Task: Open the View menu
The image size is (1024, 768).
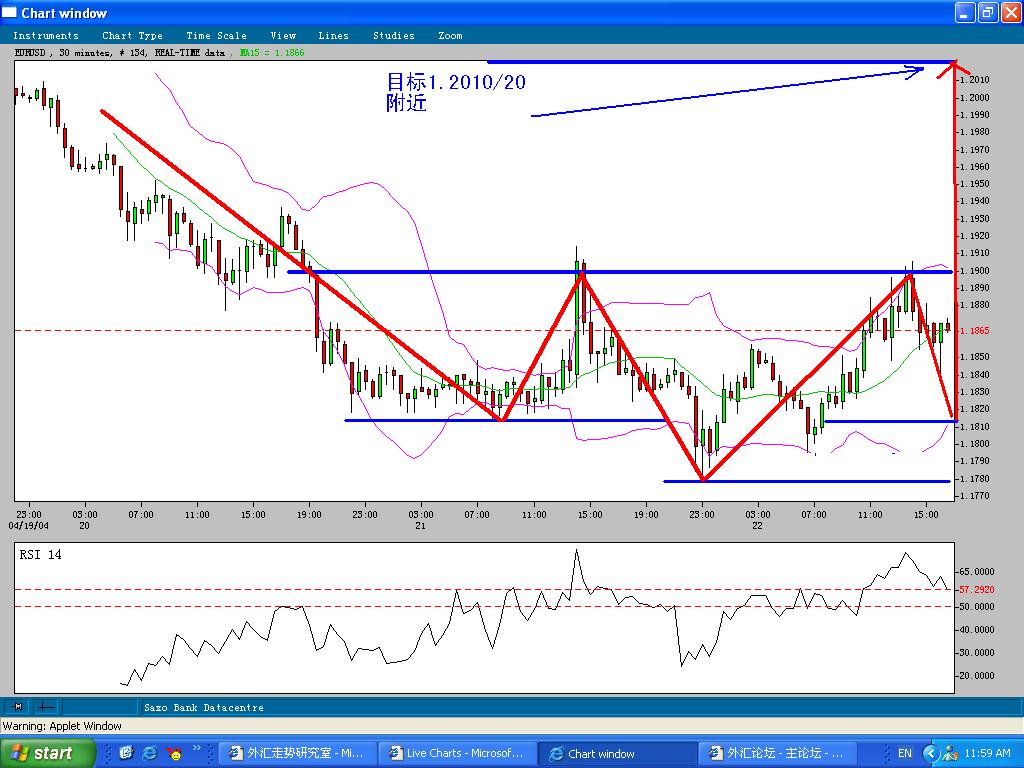Action: click(x=283, y=36)
